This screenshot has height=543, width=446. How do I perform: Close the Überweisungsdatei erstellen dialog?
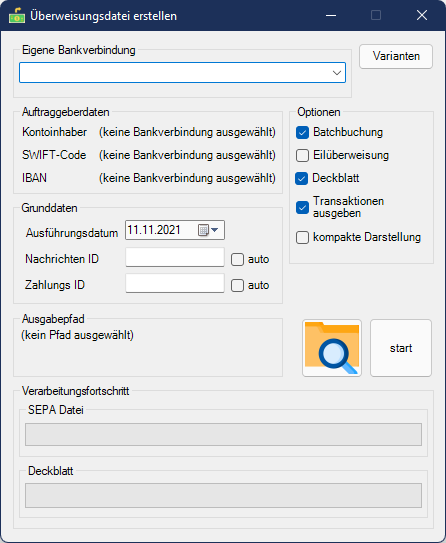click(422, 15)
